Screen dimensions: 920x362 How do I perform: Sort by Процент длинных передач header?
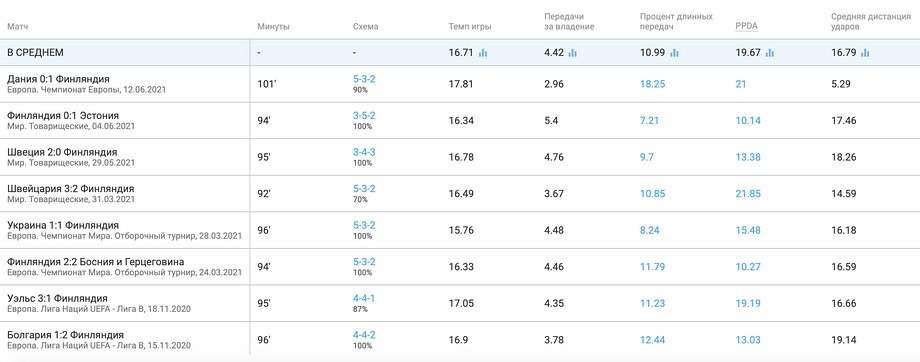[676, 21]
